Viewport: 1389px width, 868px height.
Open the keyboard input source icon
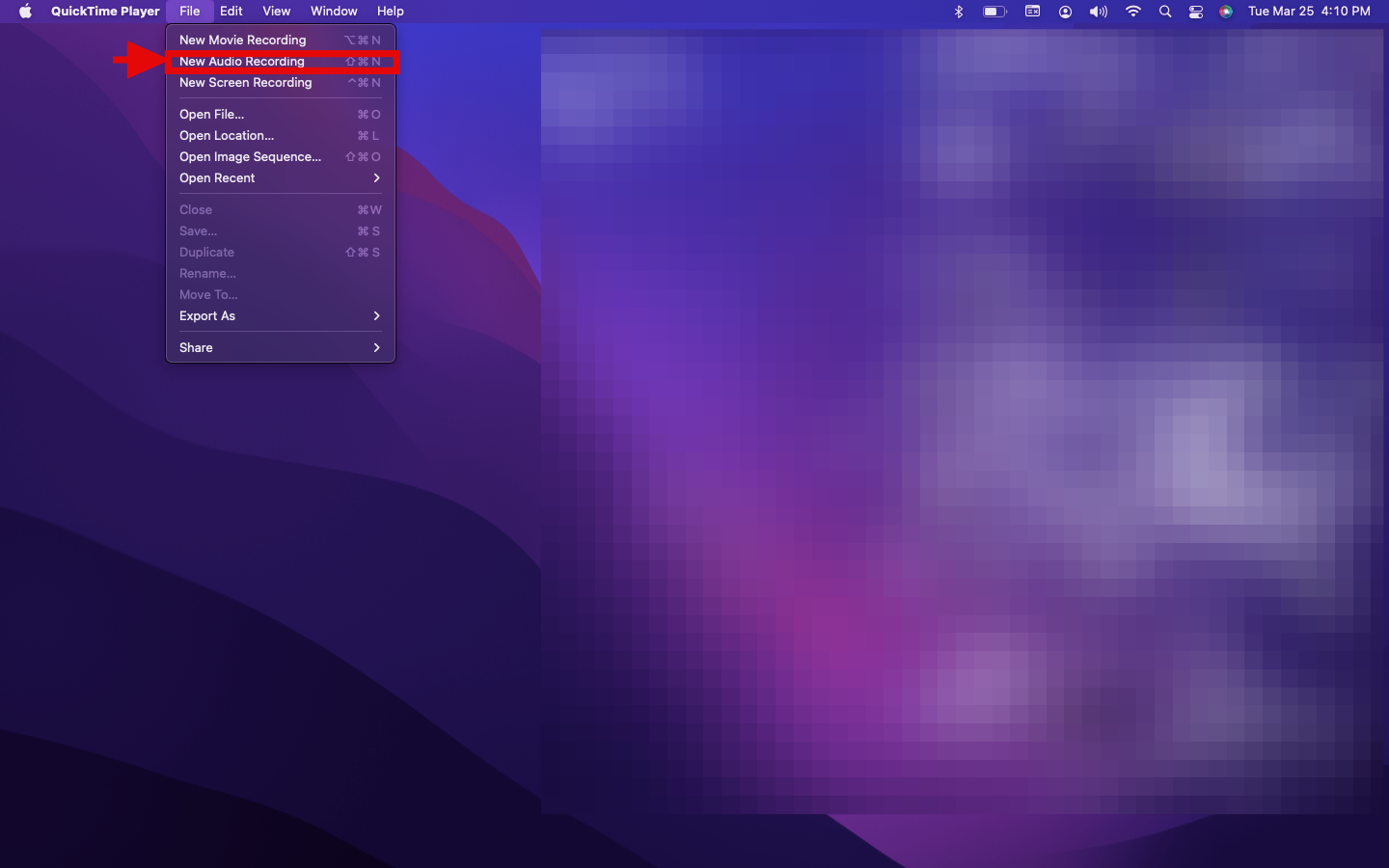[1032, 12]
